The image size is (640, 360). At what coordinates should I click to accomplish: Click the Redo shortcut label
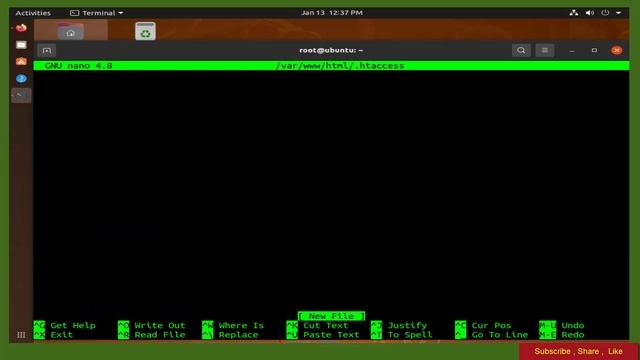coord(573,335)
